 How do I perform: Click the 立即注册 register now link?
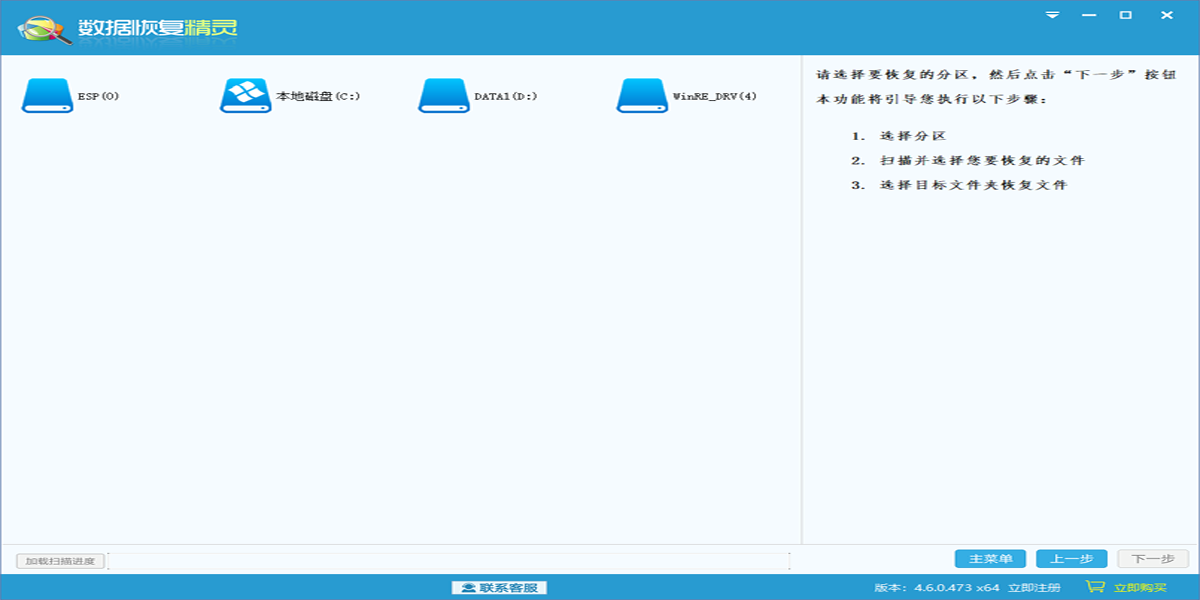pos(1034,587)
